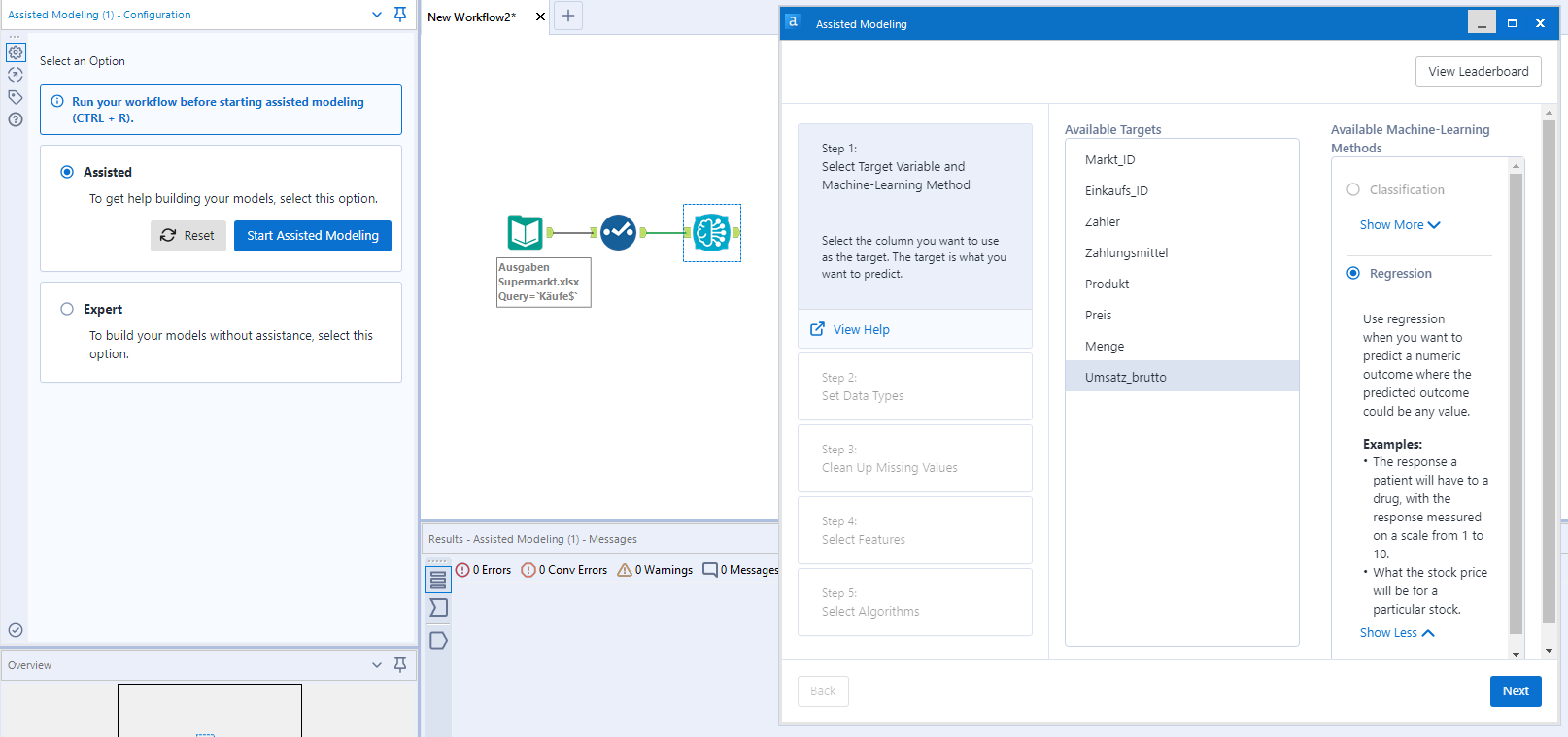Click the methods list vertical scrollbar
Image resolution: width=1568 pixels, height=737 pixels.
click(x=1516, y=403)
